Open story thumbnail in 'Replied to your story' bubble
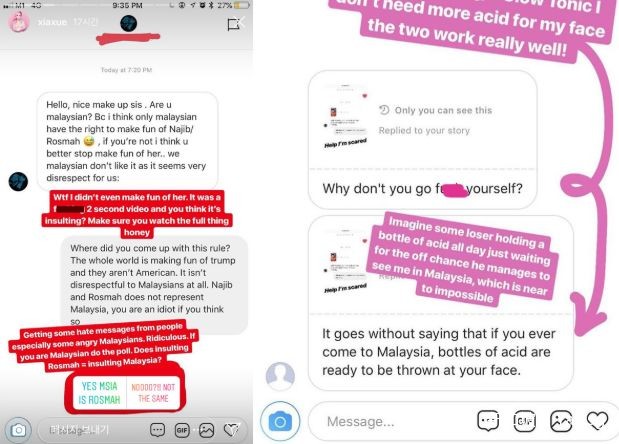 345,116
